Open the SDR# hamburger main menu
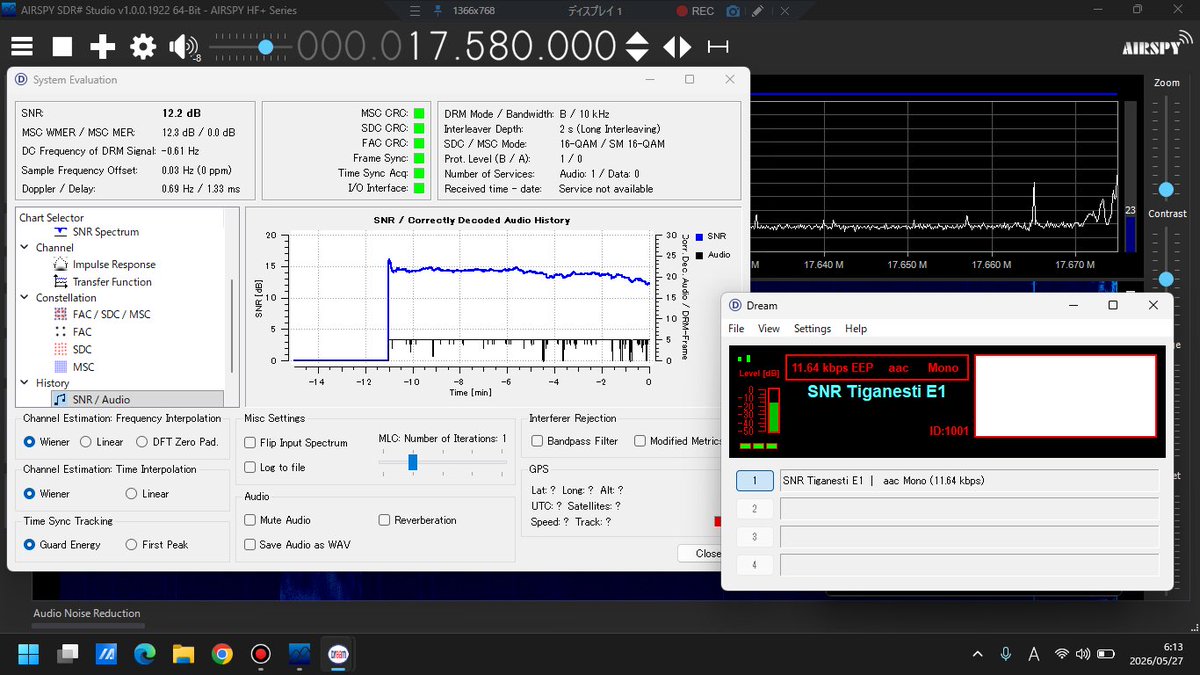Image resolution: width=1200 pixels, height=675 pixels. (22, 46)
